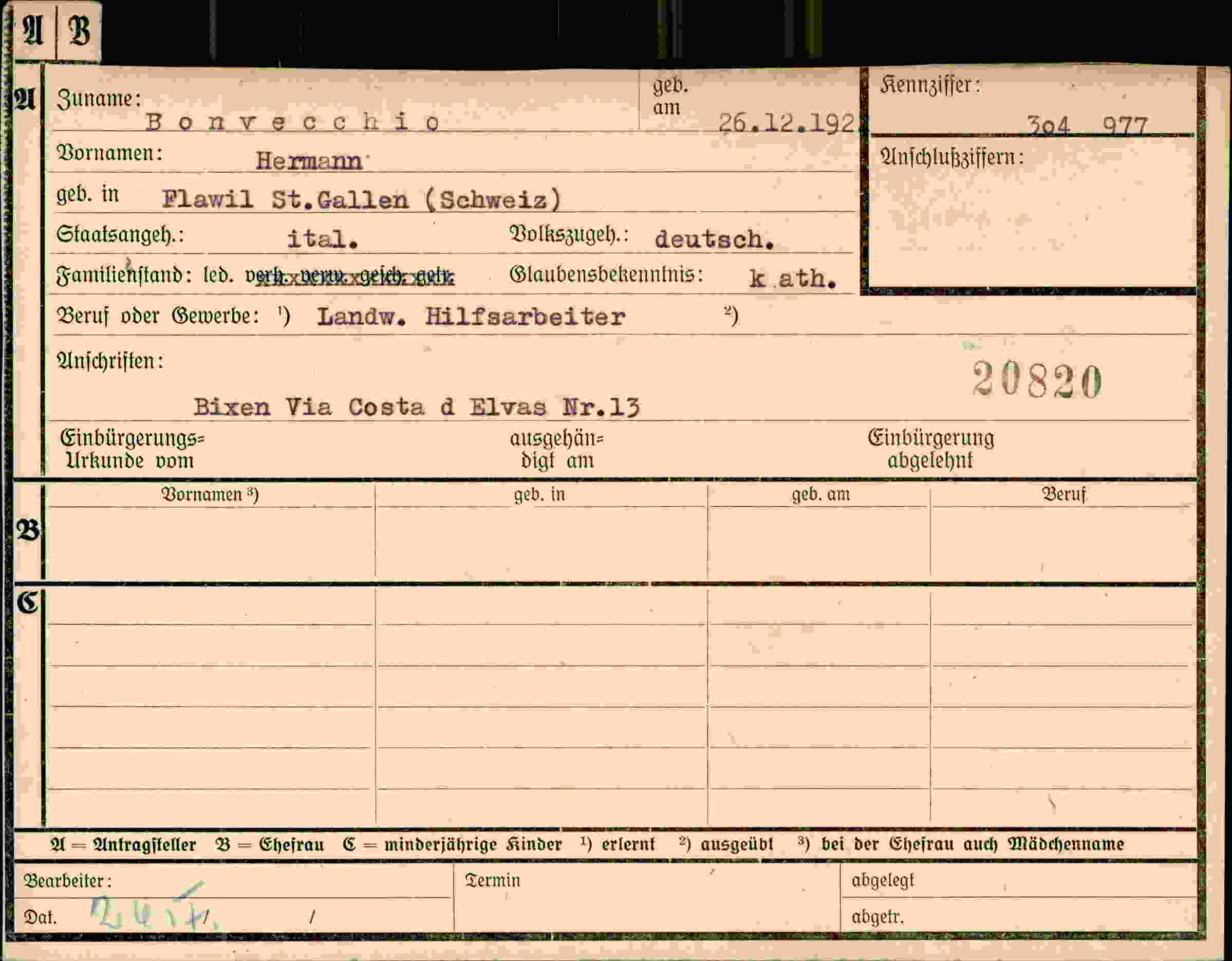Click the 'Anschriften:' label
1232x961 pixels.
point(110,361)
